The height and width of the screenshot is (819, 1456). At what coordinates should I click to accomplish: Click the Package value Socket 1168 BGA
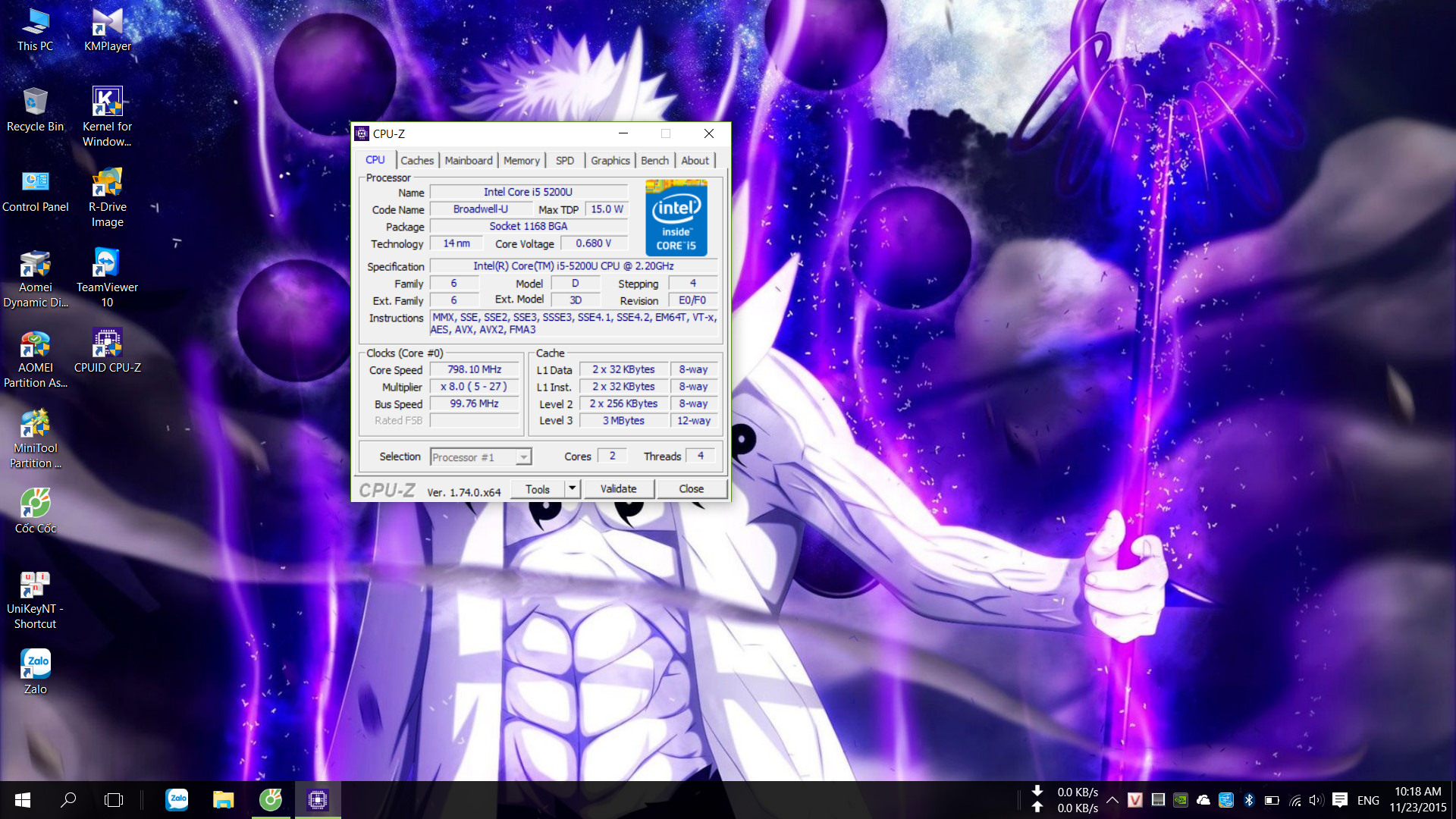click(x=529, y=226)
